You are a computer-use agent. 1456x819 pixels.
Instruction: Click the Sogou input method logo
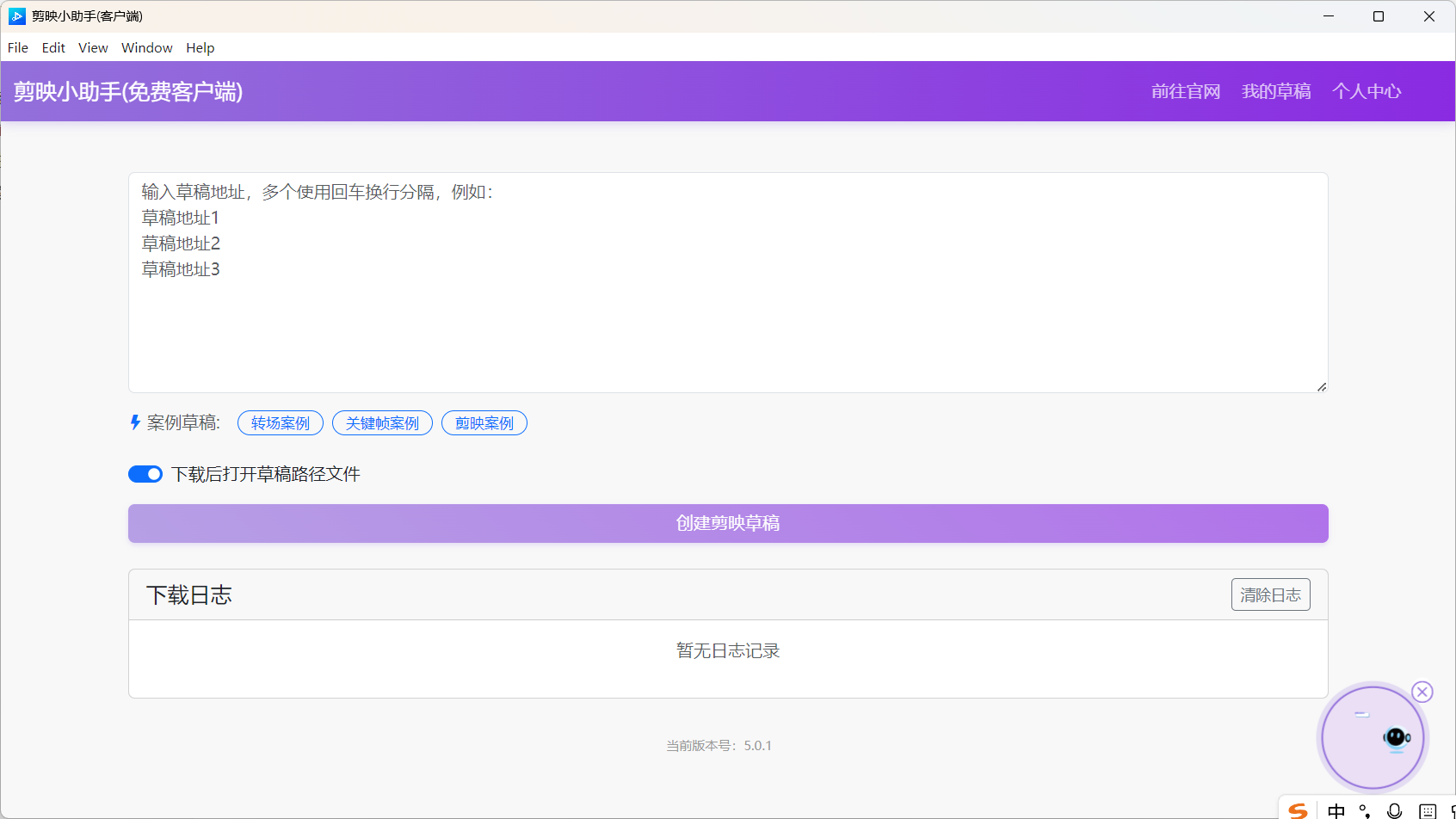1298,810
